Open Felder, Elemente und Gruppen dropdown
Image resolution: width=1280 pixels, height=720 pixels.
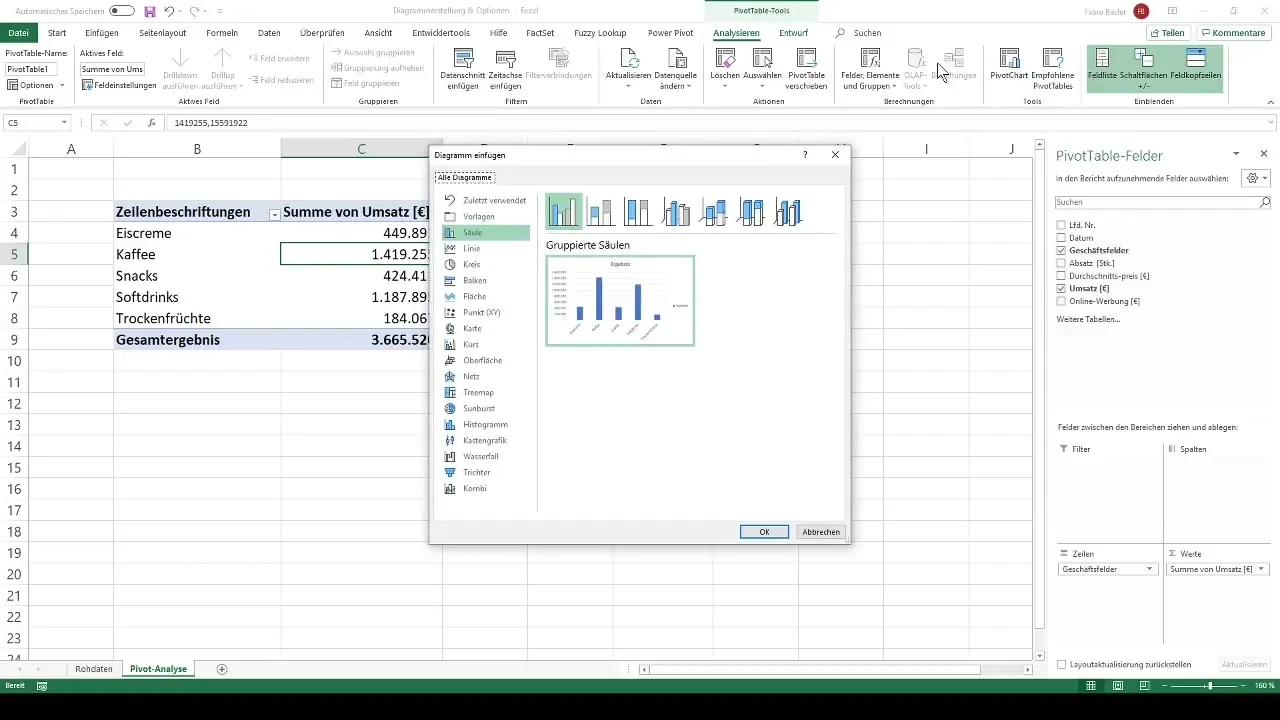(x=870, y=69)
